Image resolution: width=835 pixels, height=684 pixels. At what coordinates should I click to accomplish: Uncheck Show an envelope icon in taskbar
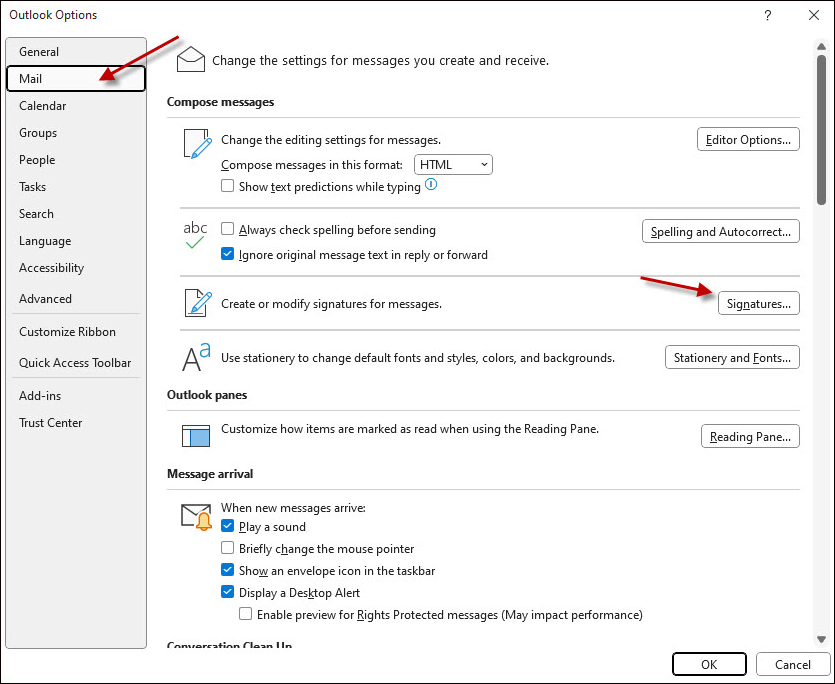227,570
